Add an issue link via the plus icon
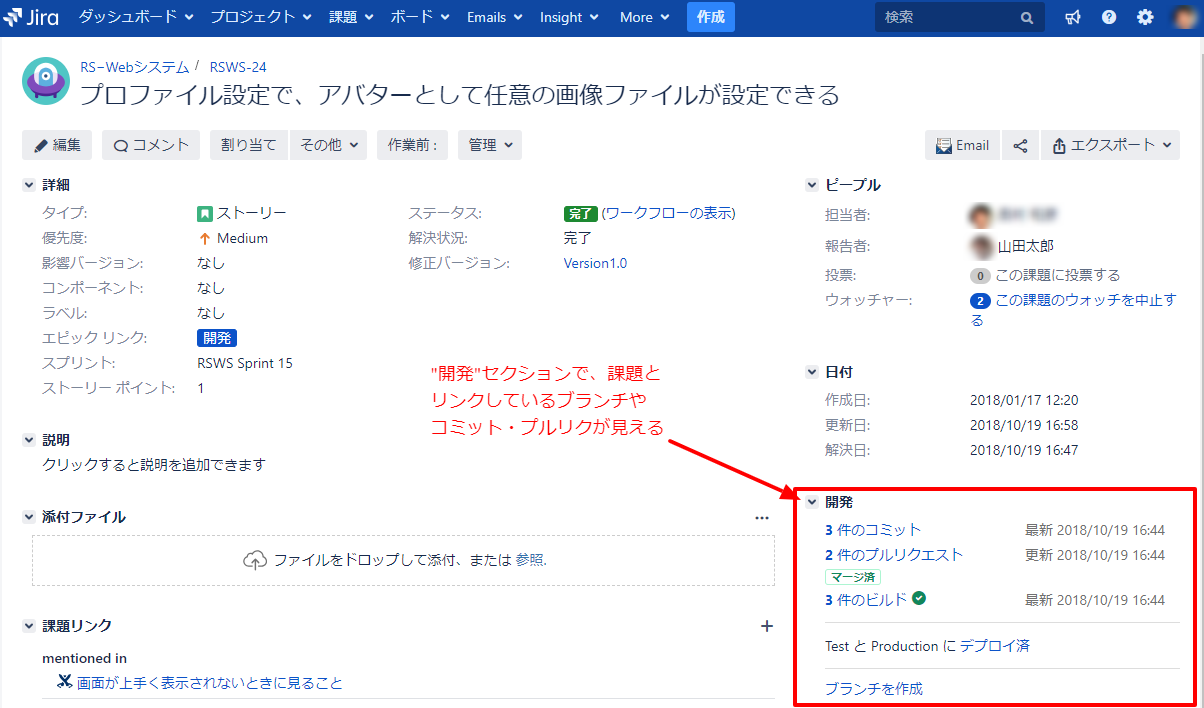Image resolution: width=1204 pixels, height=708 pixels. point(766,625)
